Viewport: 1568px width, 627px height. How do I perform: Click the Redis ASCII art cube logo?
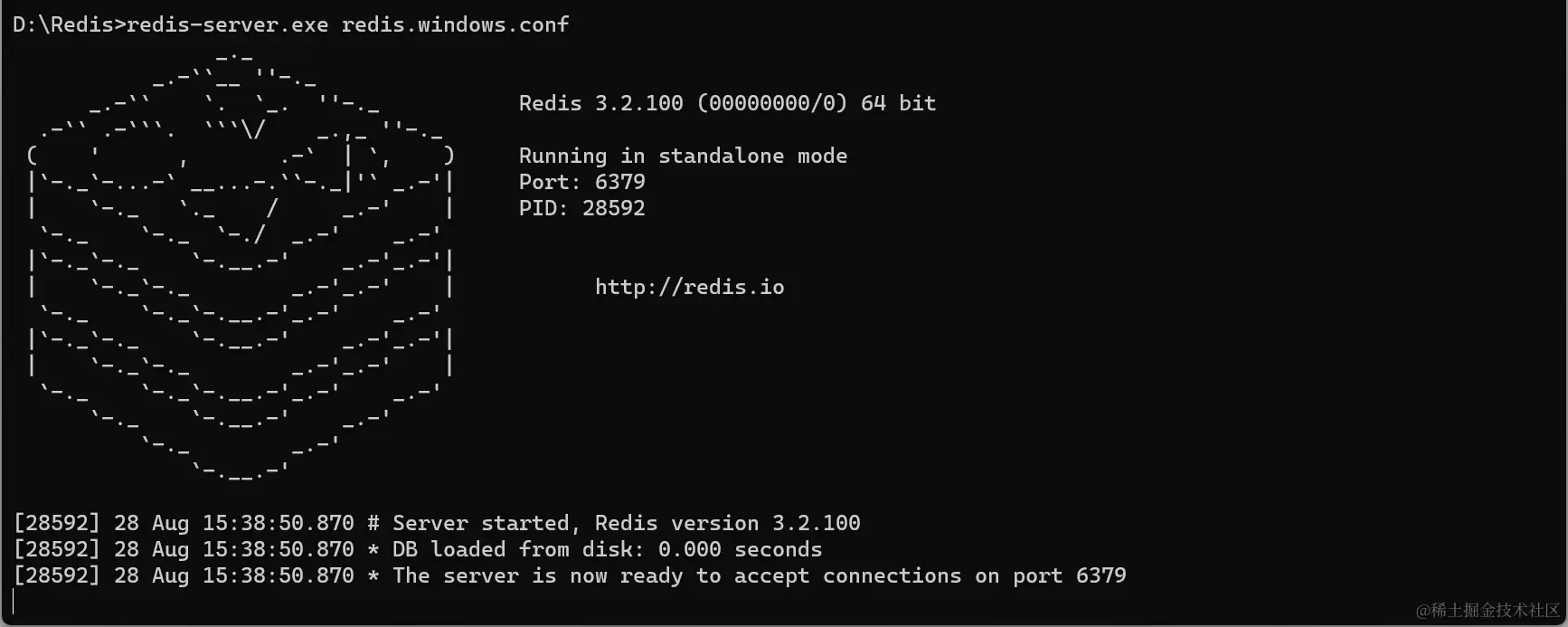click(x=241, y=263)
